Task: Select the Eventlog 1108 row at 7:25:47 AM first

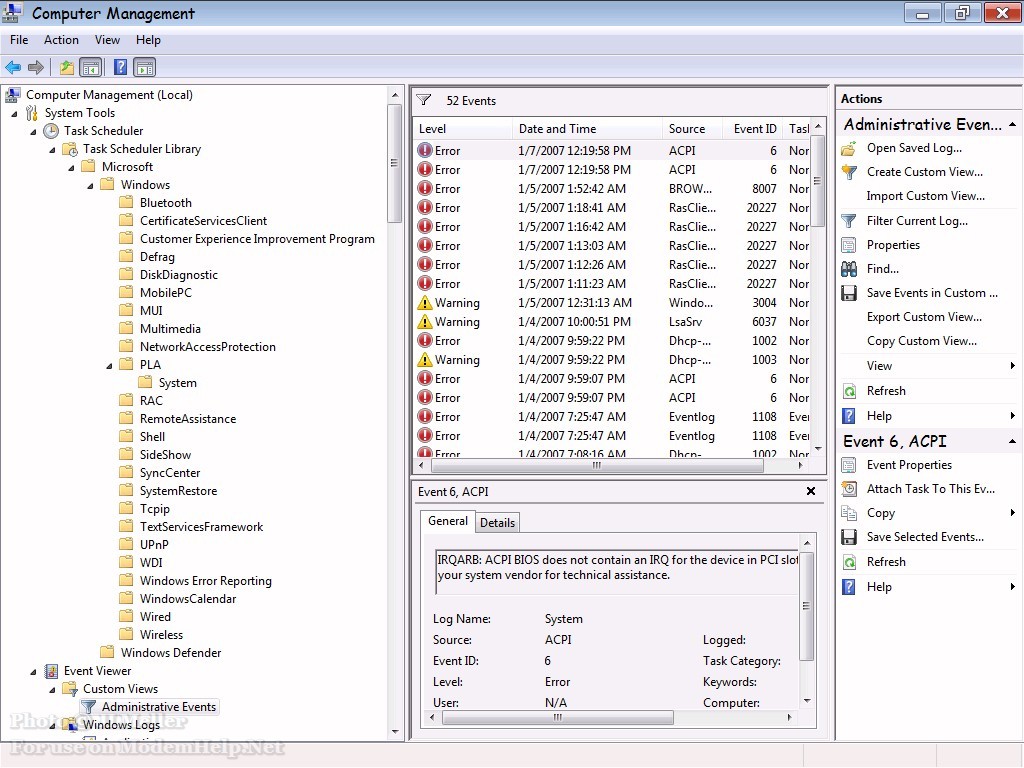Action: click(x=613, y=417)
